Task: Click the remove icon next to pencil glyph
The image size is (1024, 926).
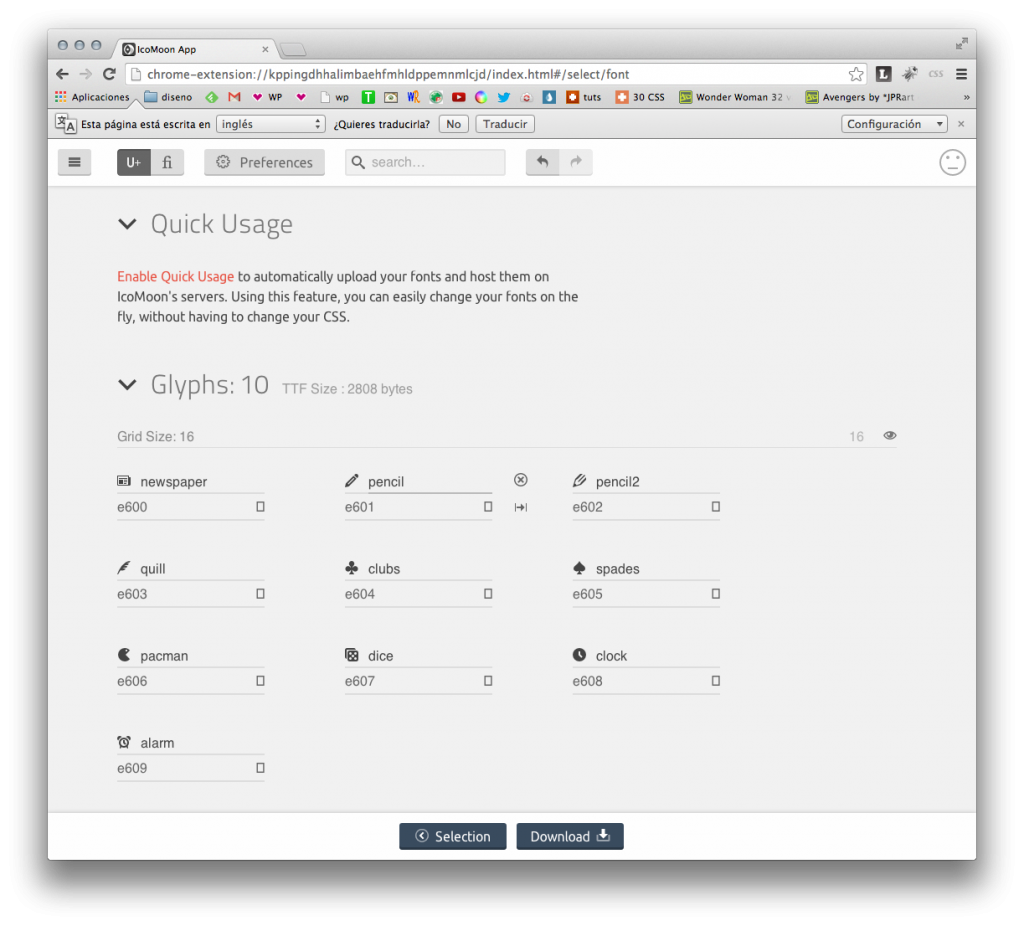Action: click(x=520, y=481)
